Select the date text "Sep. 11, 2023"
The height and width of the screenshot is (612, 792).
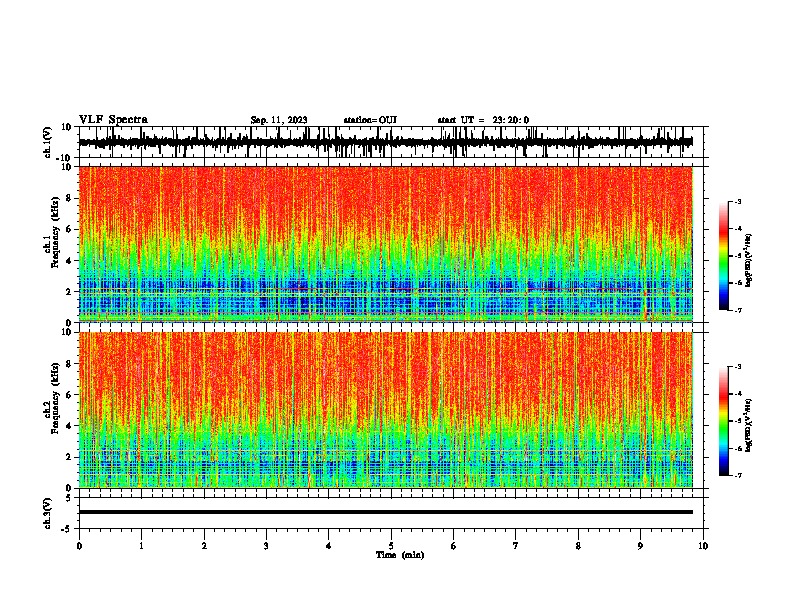[x=279, y=120]
